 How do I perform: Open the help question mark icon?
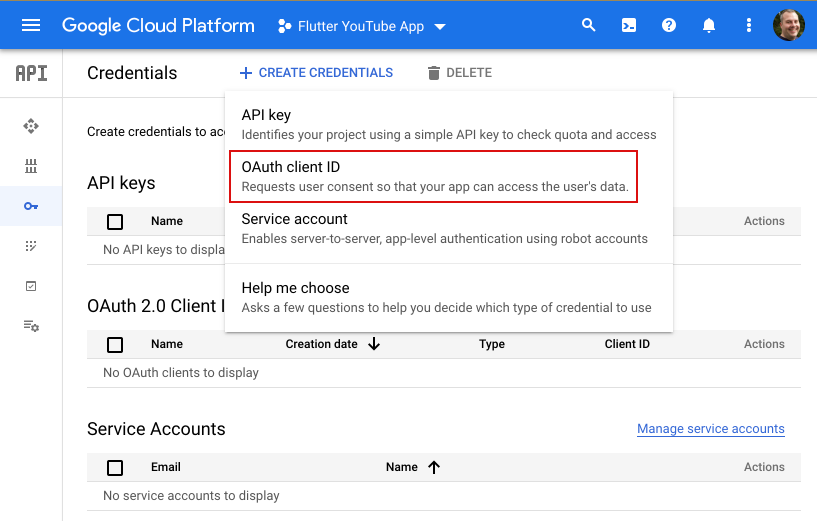(x=669, y=26)
